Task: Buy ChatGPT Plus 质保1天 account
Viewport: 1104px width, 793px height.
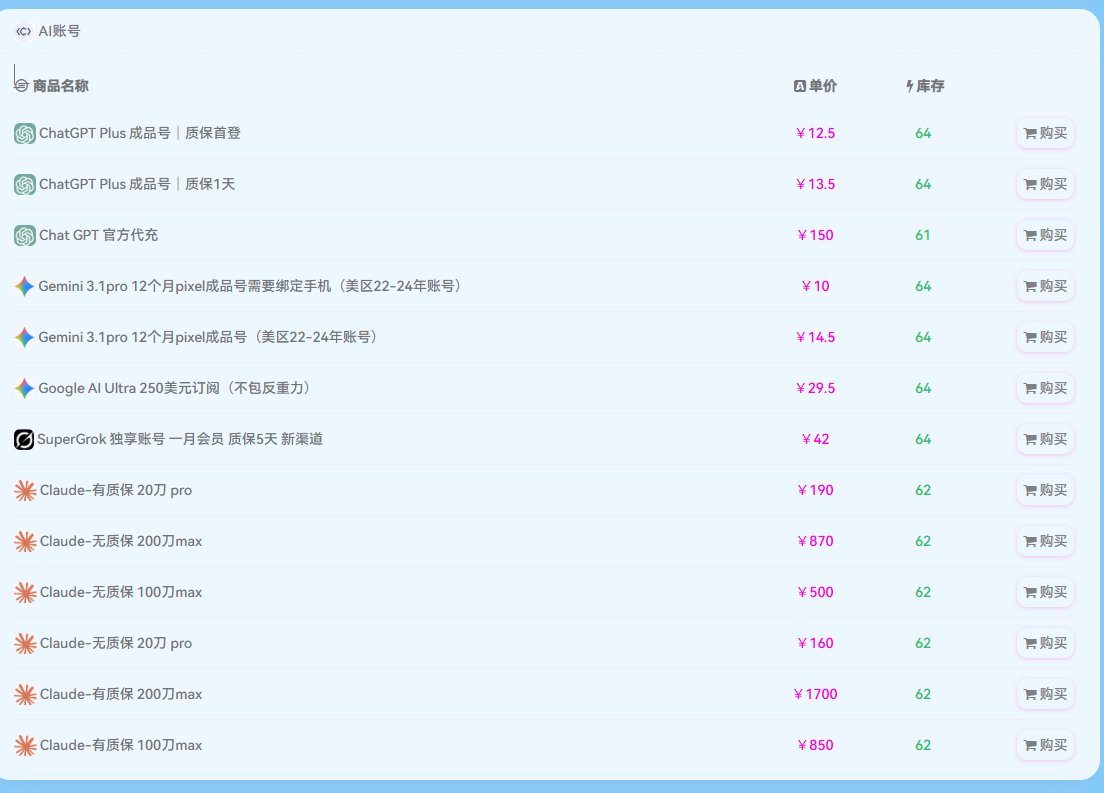Action: [x=1045, y=184]
